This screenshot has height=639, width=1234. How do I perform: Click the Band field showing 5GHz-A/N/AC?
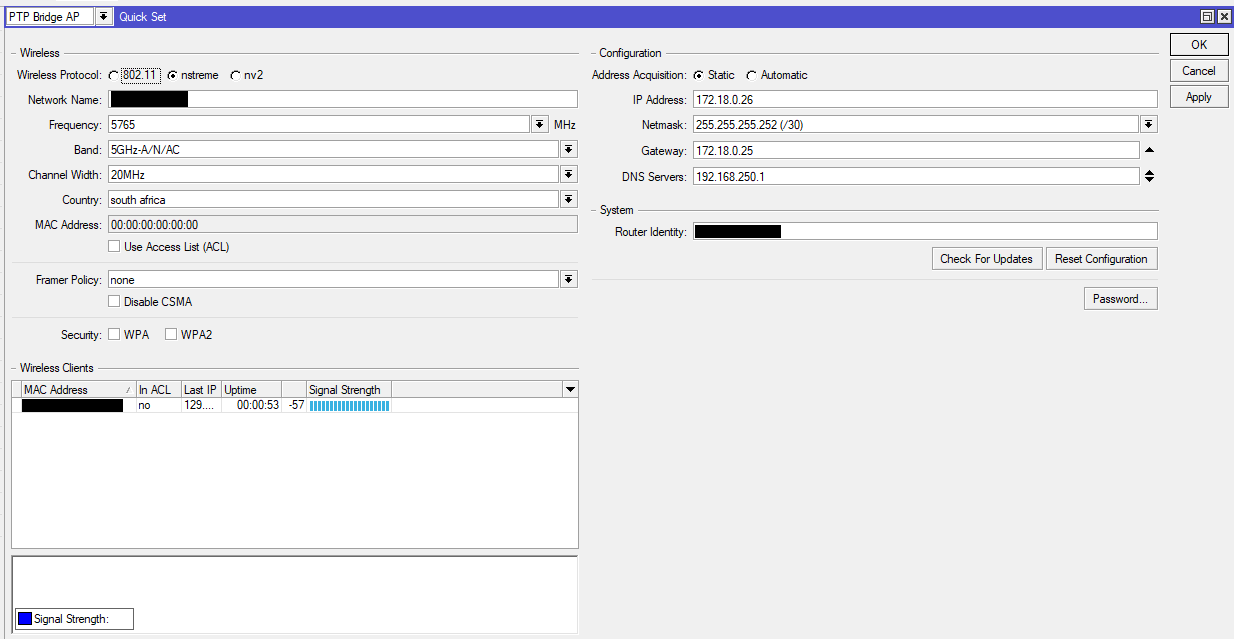tap(332, 149)
